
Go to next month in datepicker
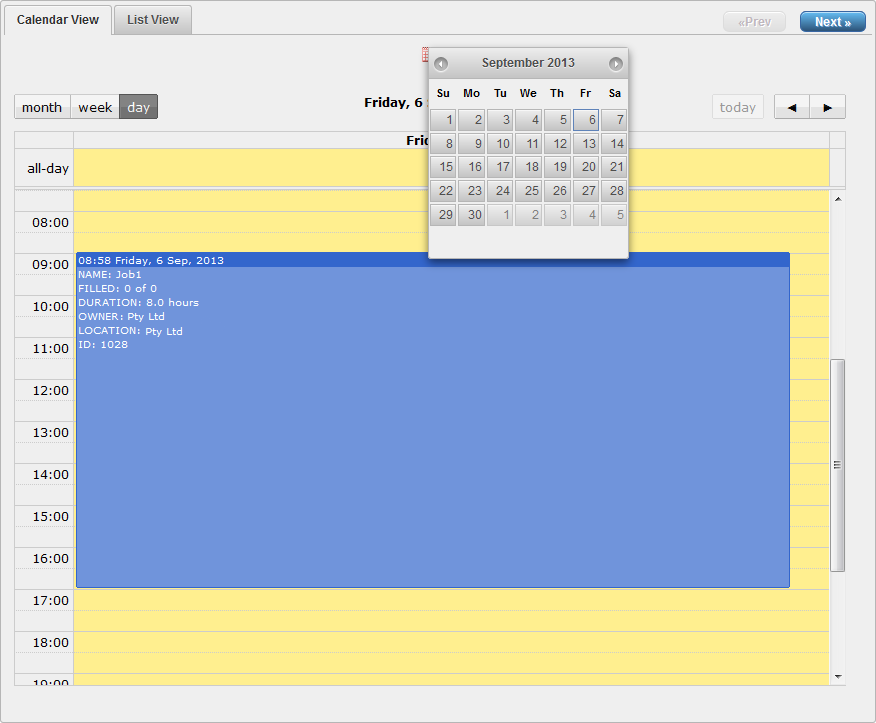click(x=616, y=64)
